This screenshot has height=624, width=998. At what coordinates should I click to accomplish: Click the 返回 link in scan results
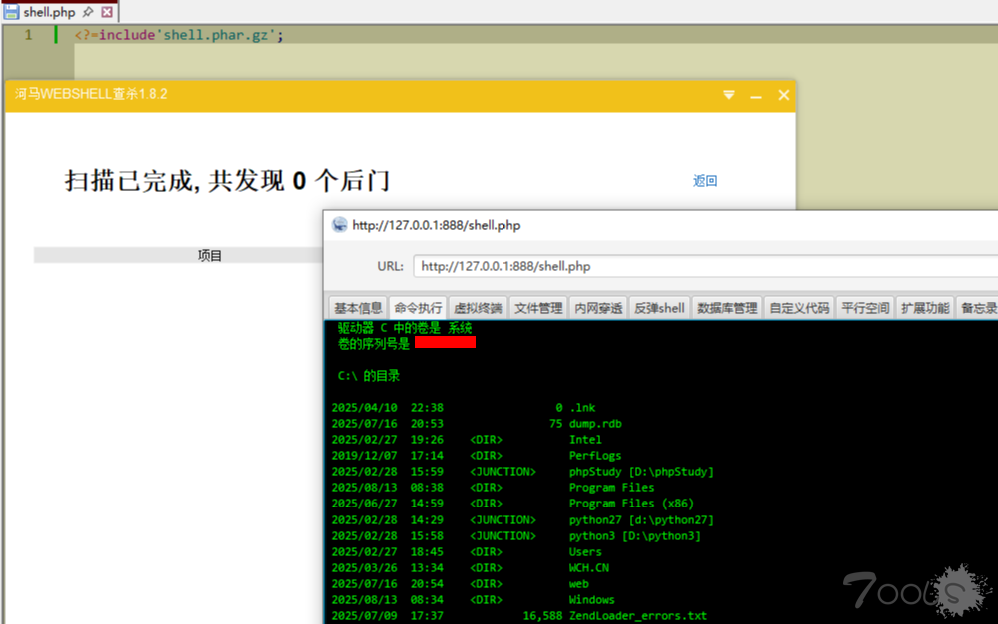[705, 181]
